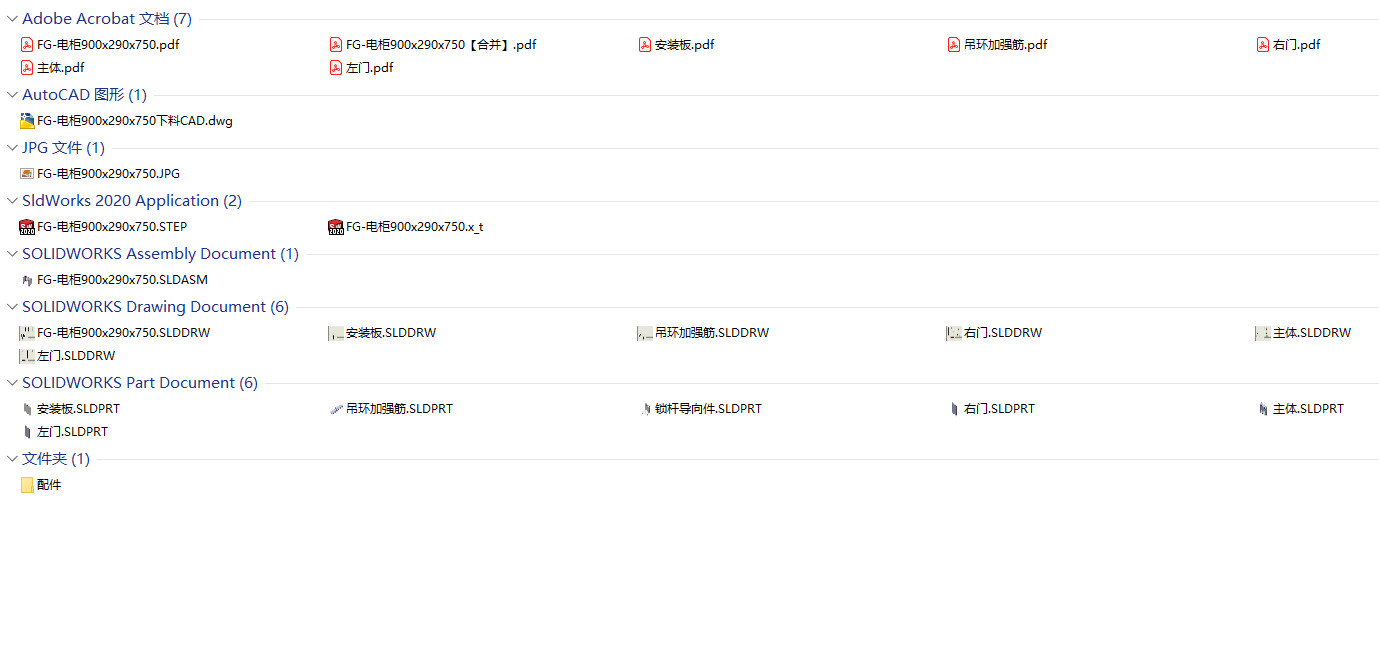Click the x_t file SolidWorks icon
1379x657 pixels.
click(336, 227)
